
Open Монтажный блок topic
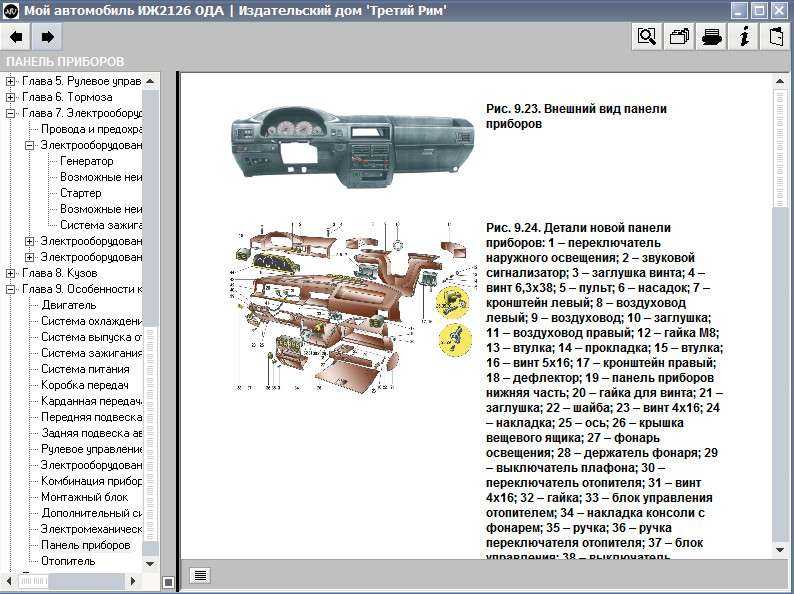[x=85, y=497]
